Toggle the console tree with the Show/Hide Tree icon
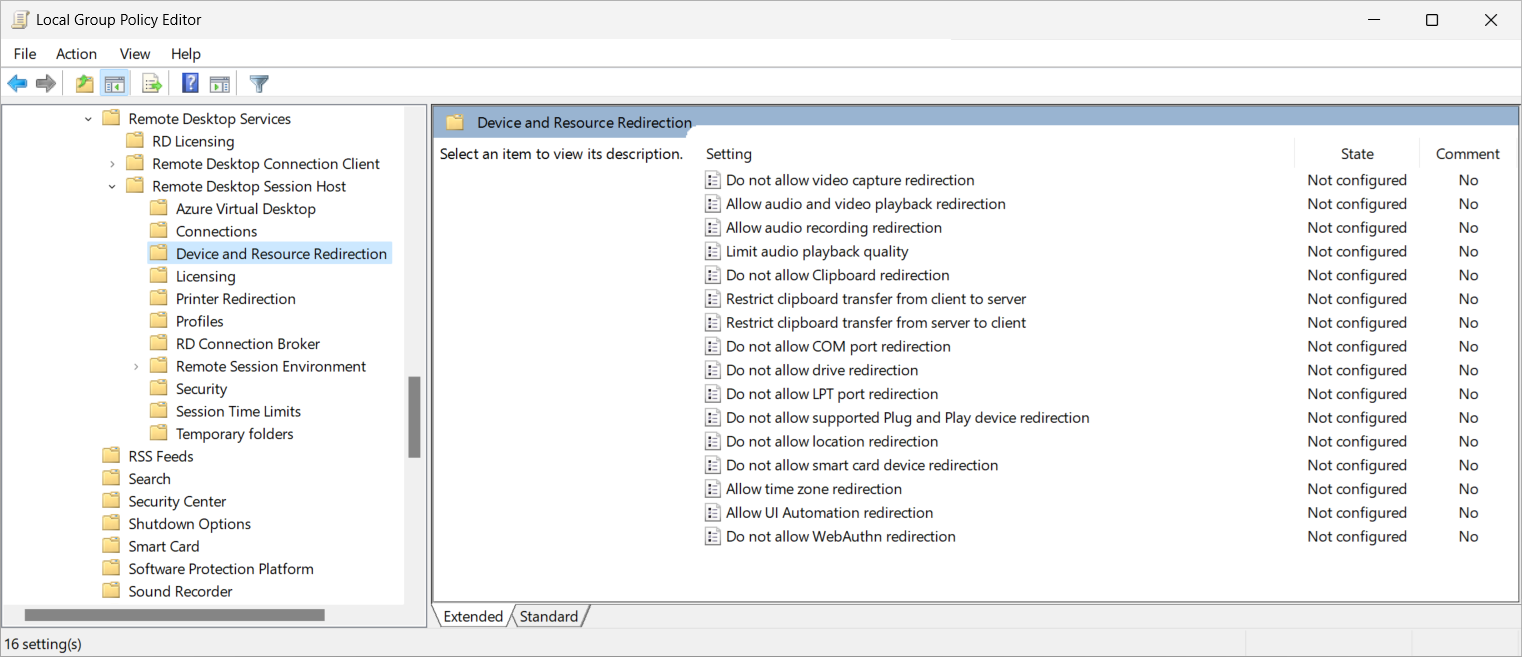1522x662 pixels. pyautogui.click(x=115, y=83)
